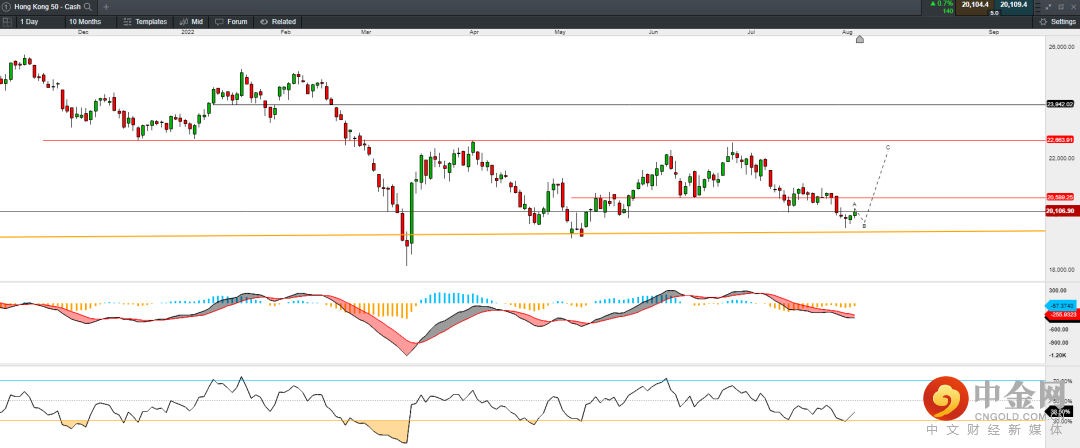Pop out chart into separate window
The width and height of the screenshot is (1080, 448).
pyautogui.click(x=1061, y=7)
